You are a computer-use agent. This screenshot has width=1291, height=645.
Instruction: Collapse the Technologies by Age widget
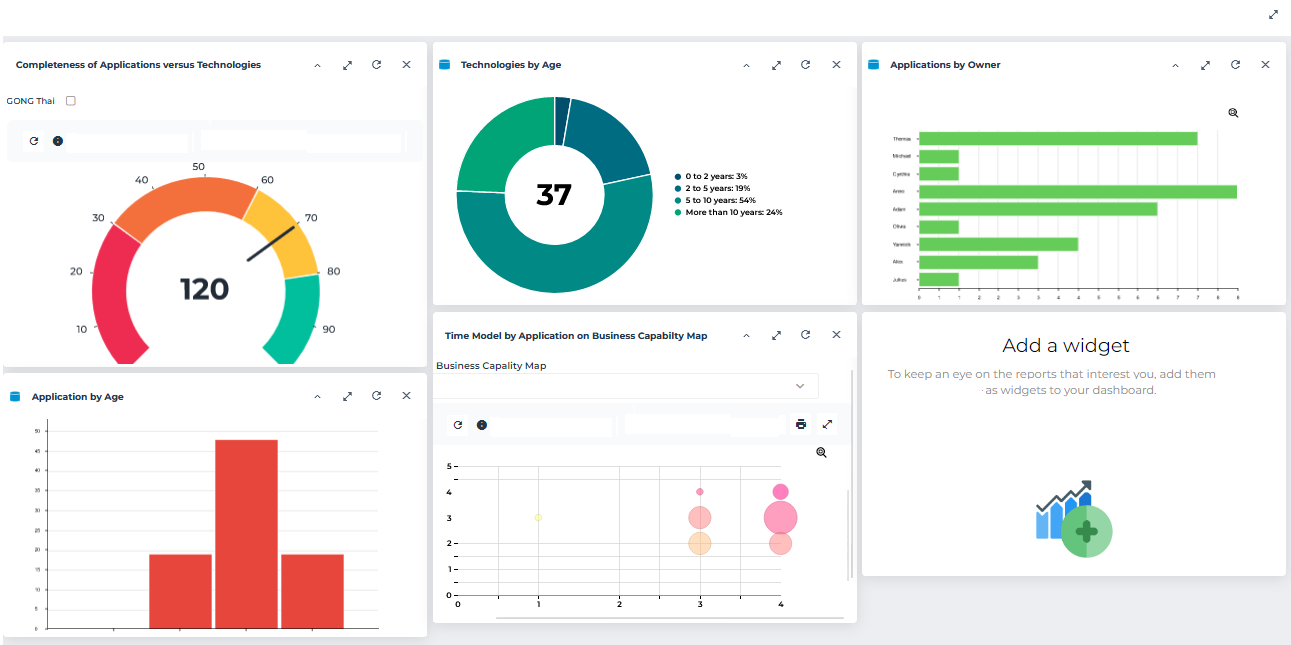click(746, 65)
